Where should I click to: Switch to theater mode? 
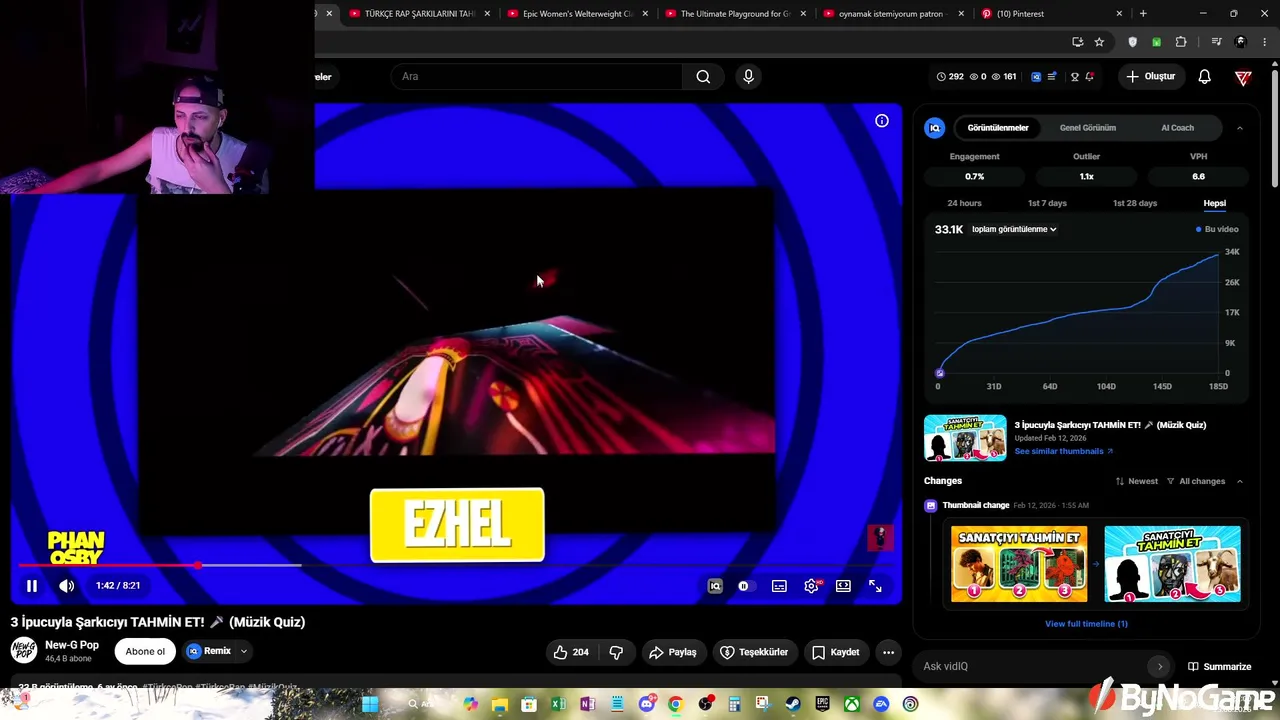[843, 586]
